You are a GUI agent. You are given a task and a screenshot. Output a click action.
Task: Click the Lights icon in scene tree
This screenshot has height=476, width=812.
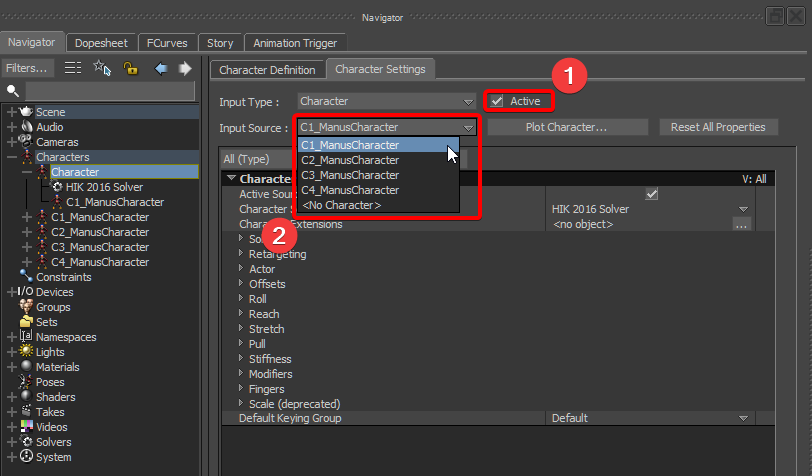tap(26, 352)
